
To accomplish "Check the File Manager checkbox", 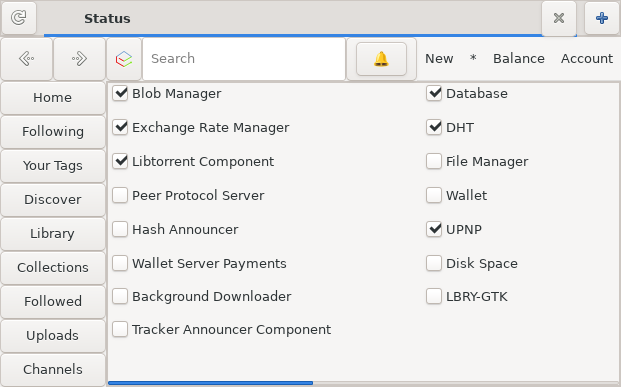I will coord(434,161).
